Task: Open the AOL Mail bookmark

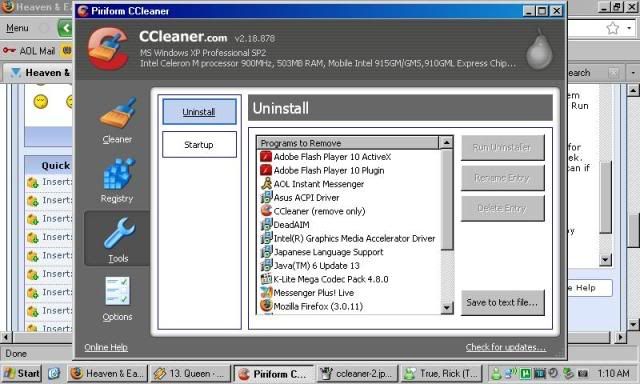Action: pyautogui.click(x=29, y=51)
